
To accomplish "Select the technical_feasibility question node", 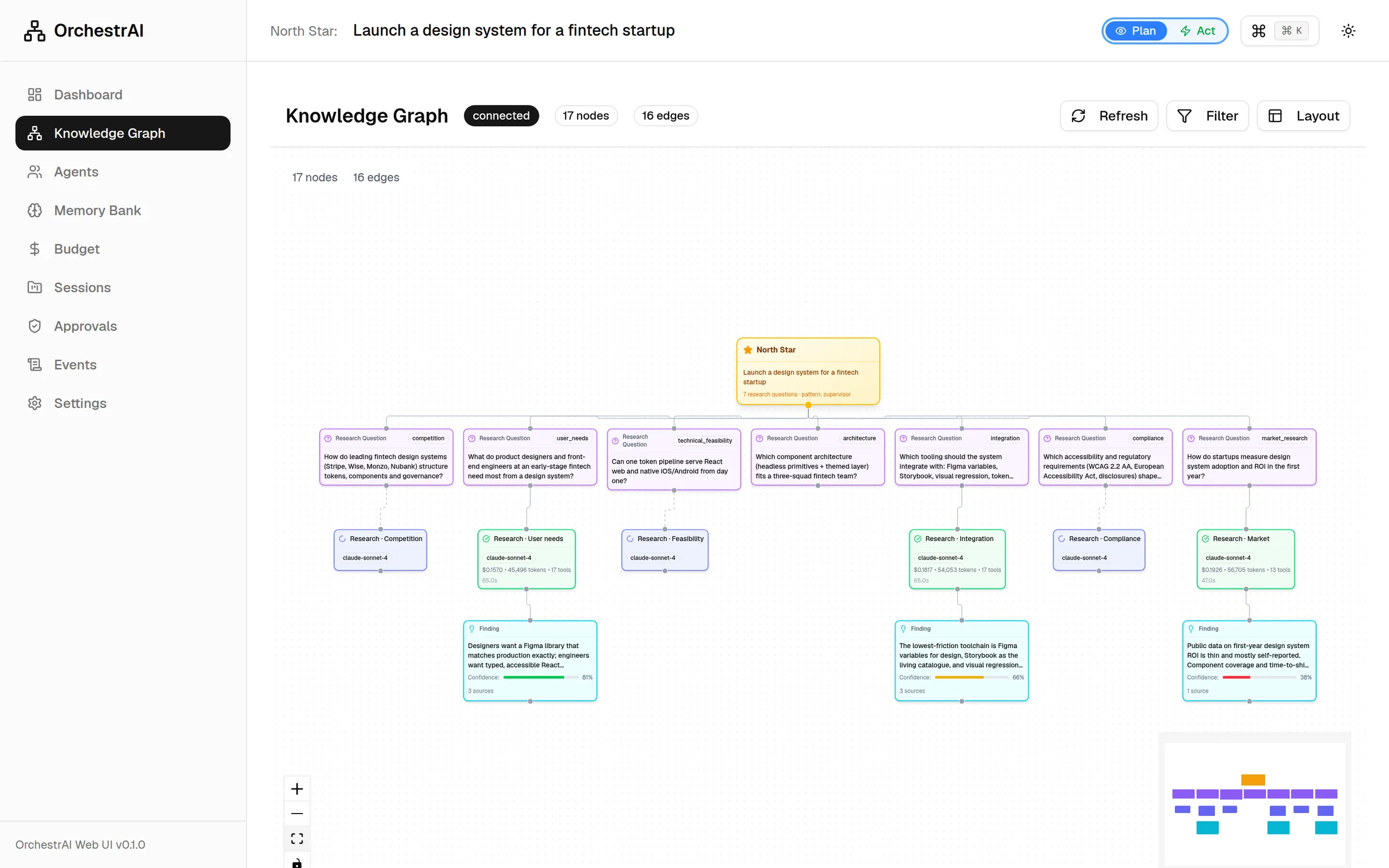I will pos(674,459).
